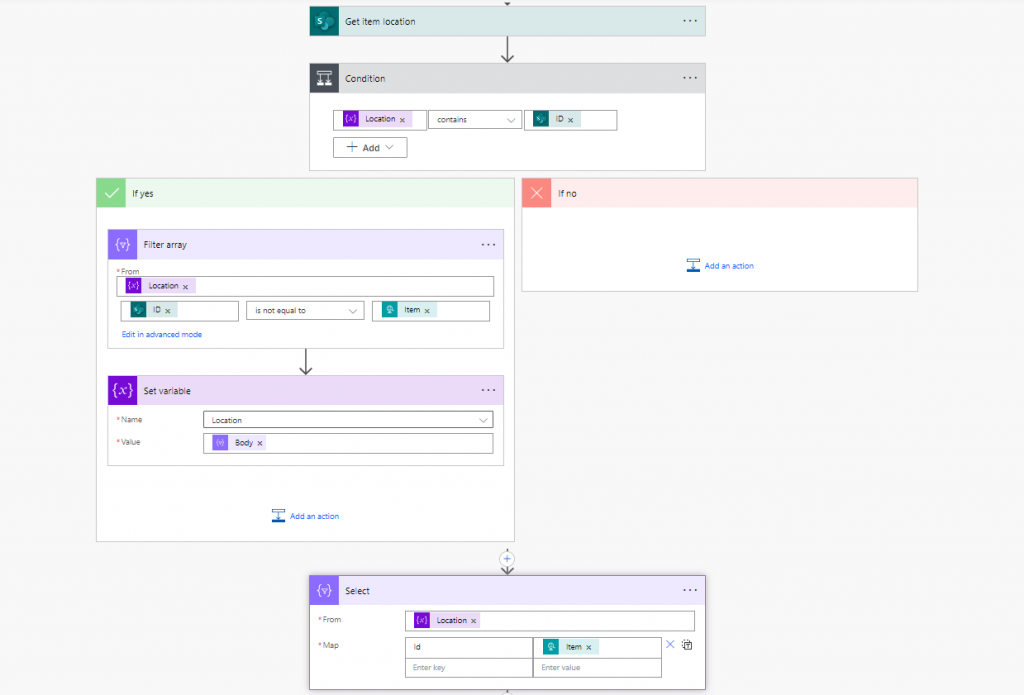Click the red If no X icon
This screenshot has width=1024, height=695.
click(537, 193)
